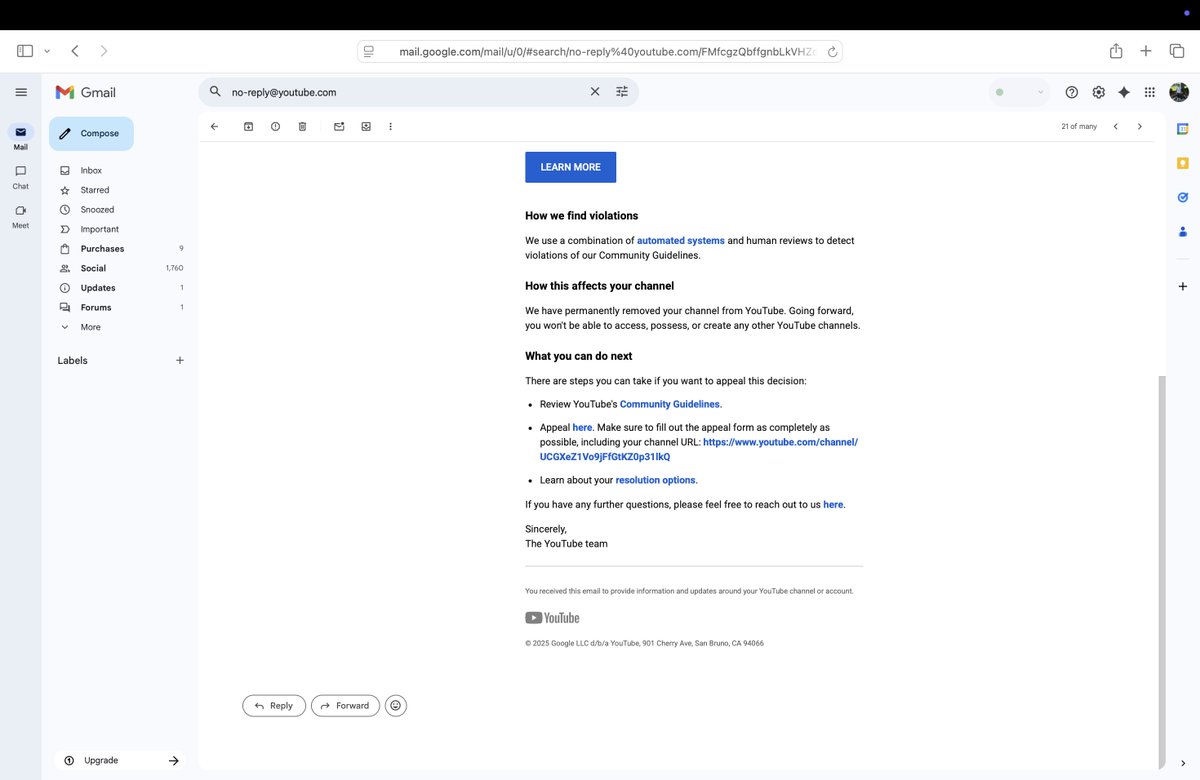
Task: Open the YouTube channel URL link
Action: pyautogui.click(x=699, y=449)
